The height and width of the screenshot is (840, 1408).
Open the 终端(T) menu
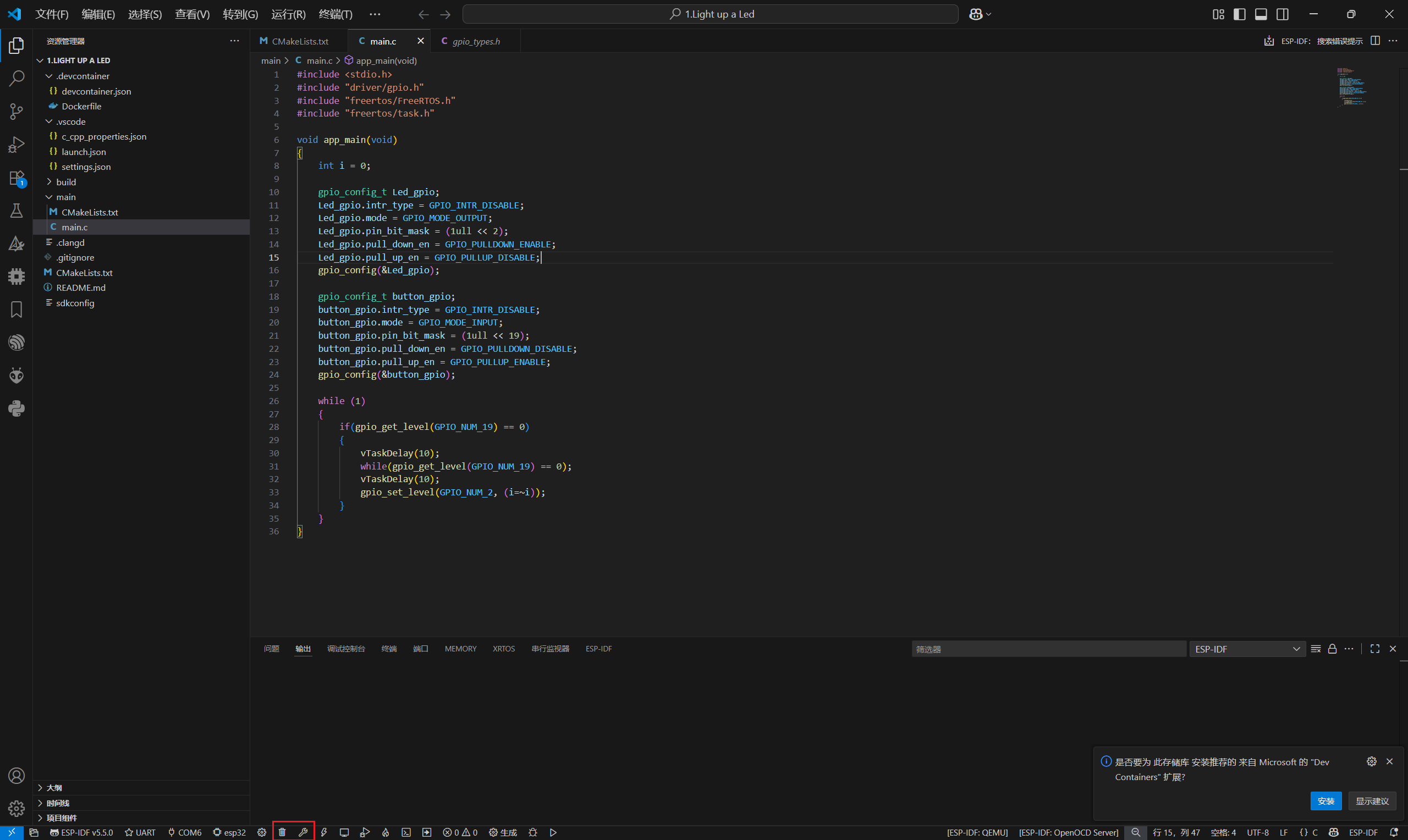(335, 14)
